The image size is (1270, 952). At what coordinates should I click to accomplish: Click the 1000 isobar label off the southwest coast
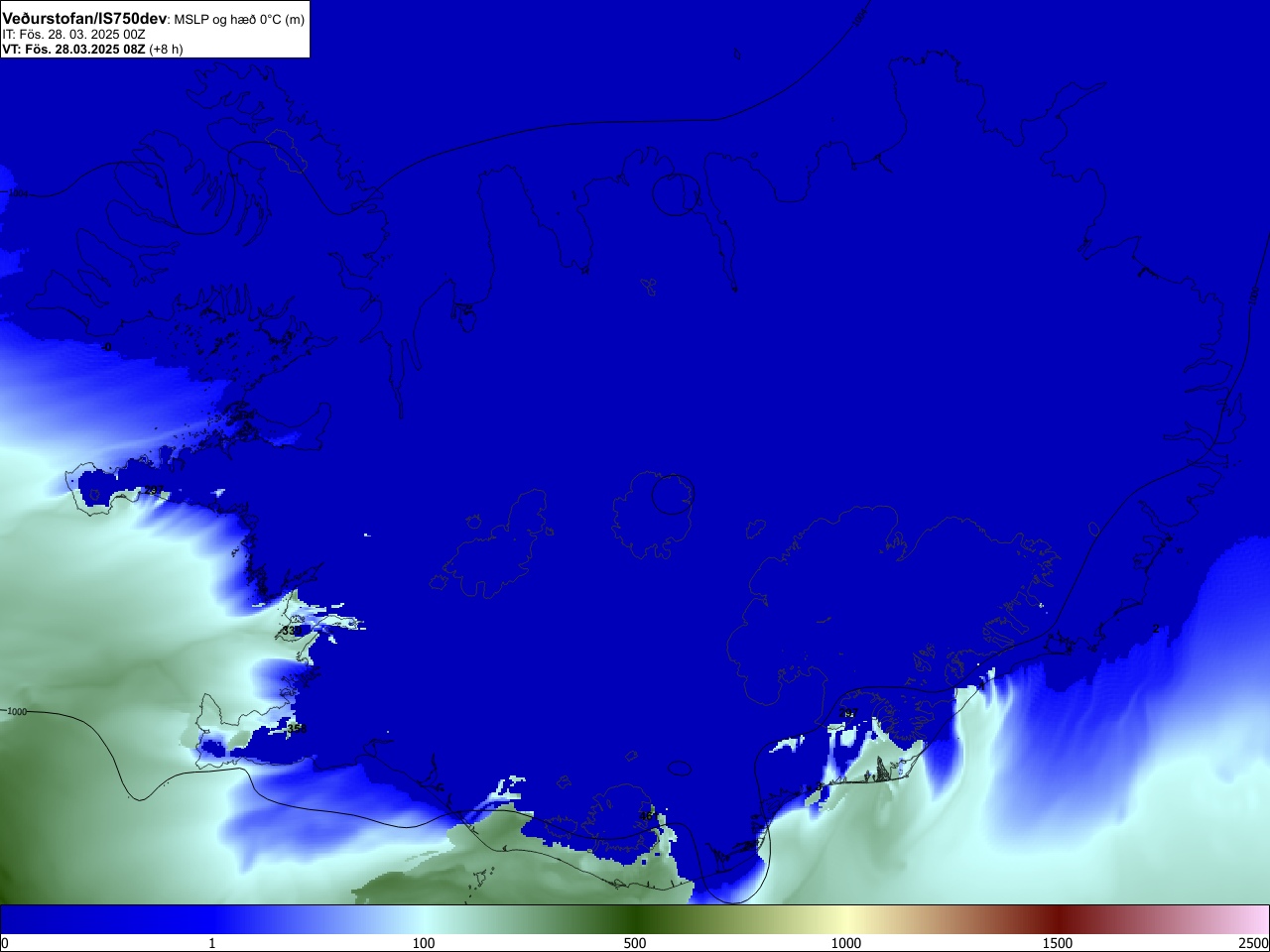coord(17,711)
